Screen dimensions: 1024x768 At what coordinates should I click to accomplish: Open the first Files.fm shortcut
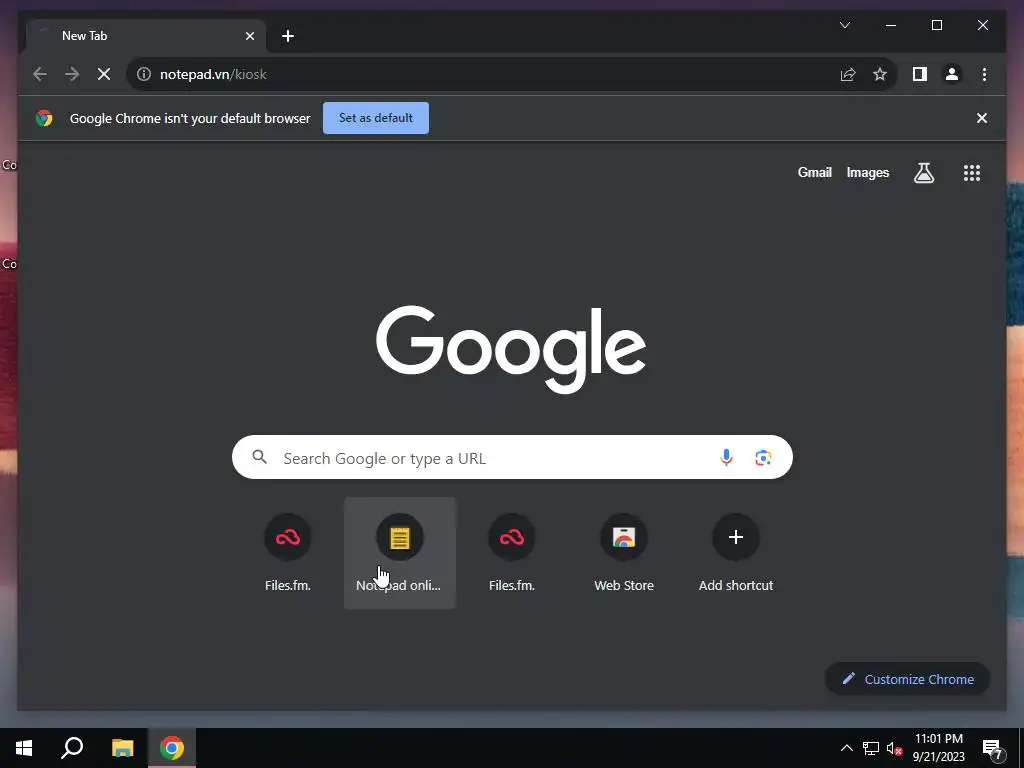pos(288,553)
